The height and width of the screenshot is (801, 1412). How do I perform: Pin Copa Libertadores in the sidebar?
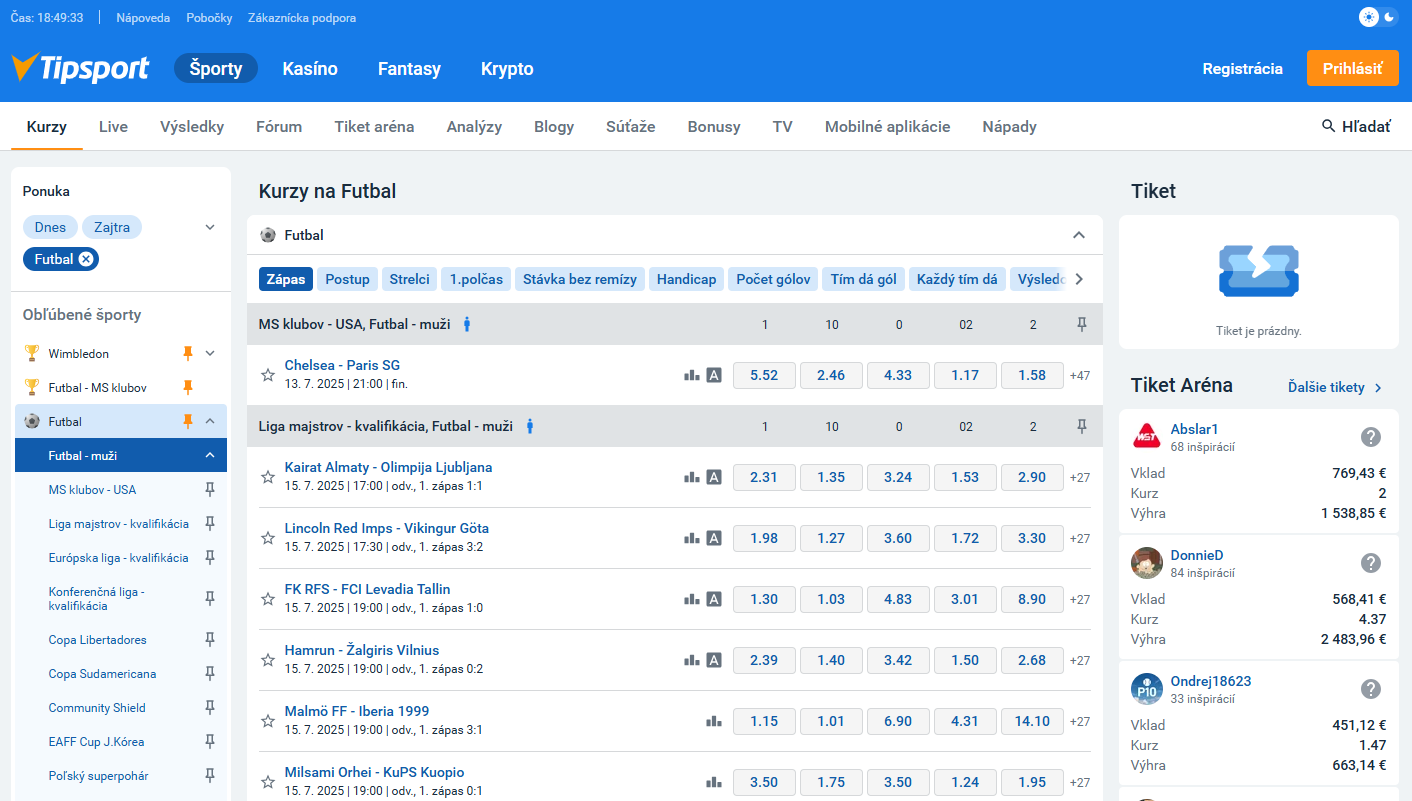210,640
